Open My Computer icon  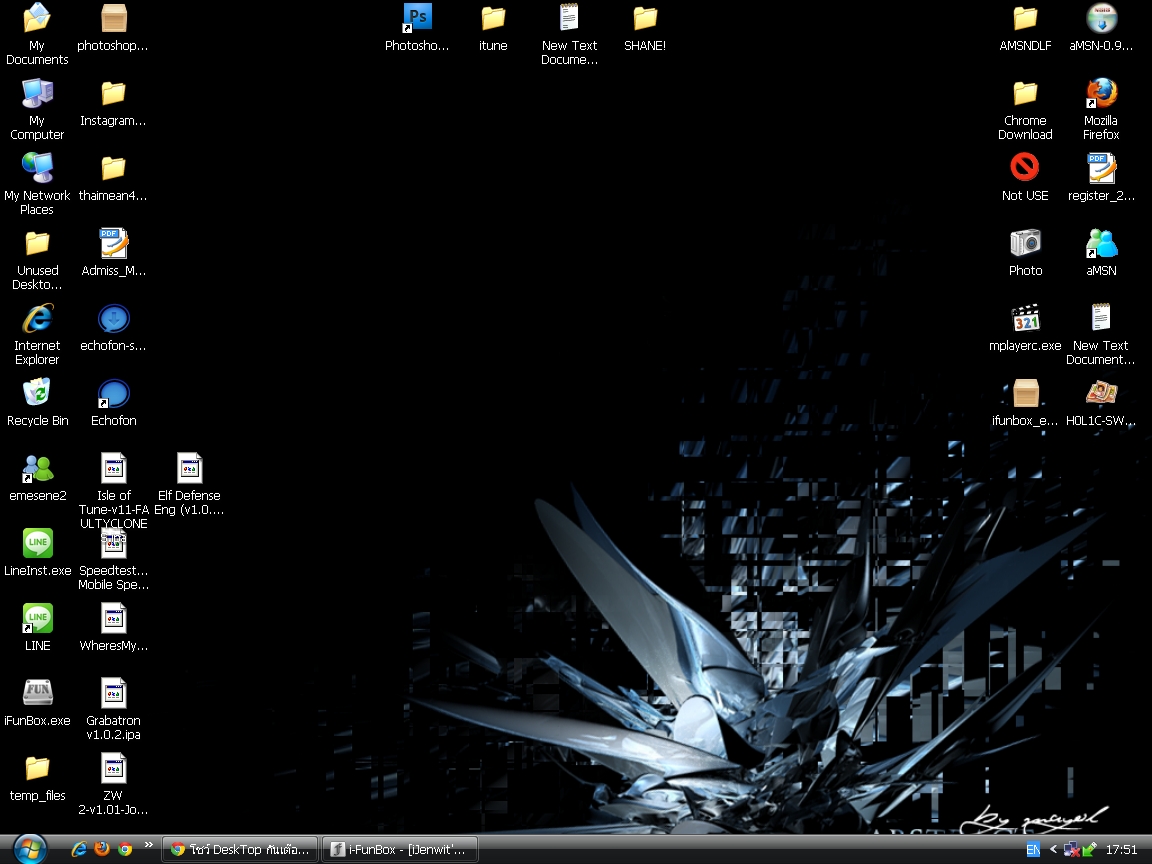click(37, 93)
